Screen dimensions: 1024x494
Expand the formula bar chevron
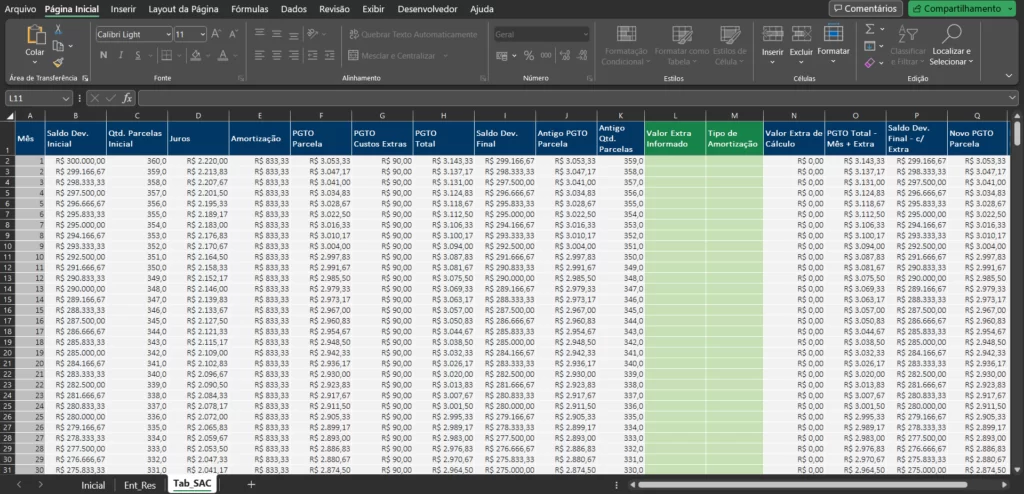[x=1013, y=98]
